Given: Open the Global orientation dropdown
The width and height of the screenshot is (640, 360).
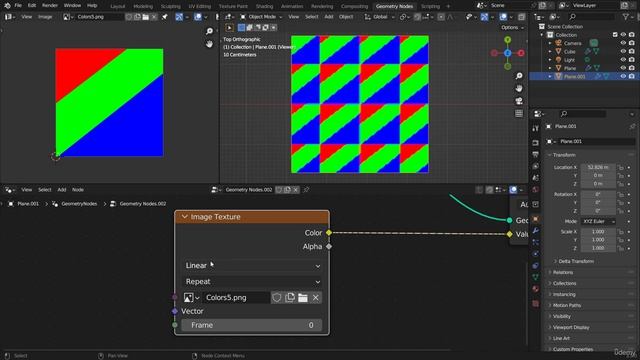Looking at the screenshot, I should [x=379, y=17].
